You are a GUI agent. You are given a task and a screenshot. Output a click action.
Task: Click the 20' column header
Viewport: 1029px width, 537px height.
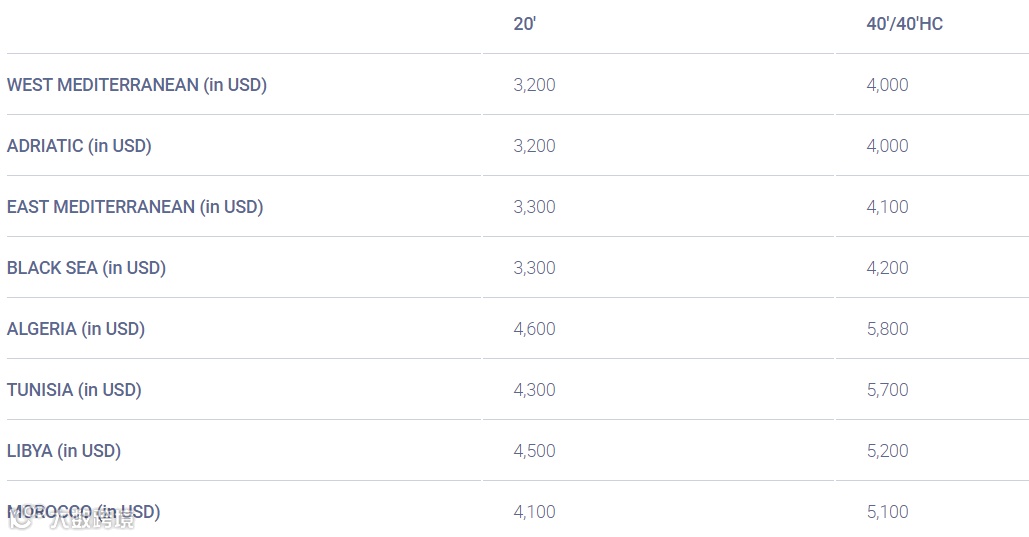click(x=524, y=24)
